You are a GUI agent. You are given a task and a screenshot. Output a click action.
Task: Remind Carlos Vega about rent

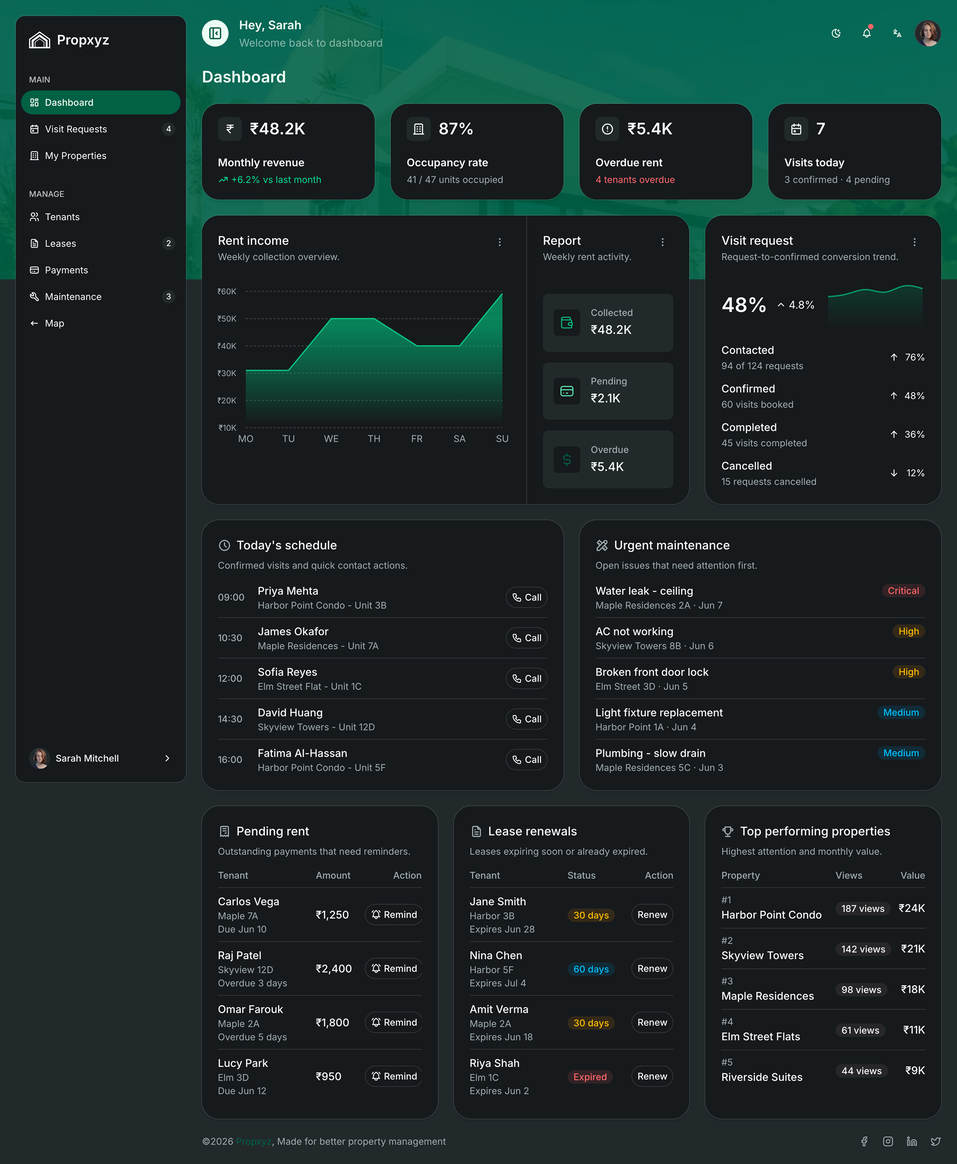point(393,915)
